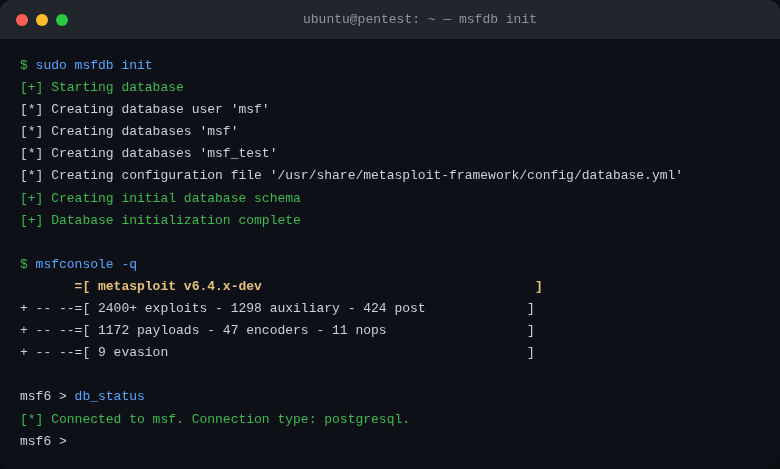Click 'Database initialization complete' line

tap(160, 220)
